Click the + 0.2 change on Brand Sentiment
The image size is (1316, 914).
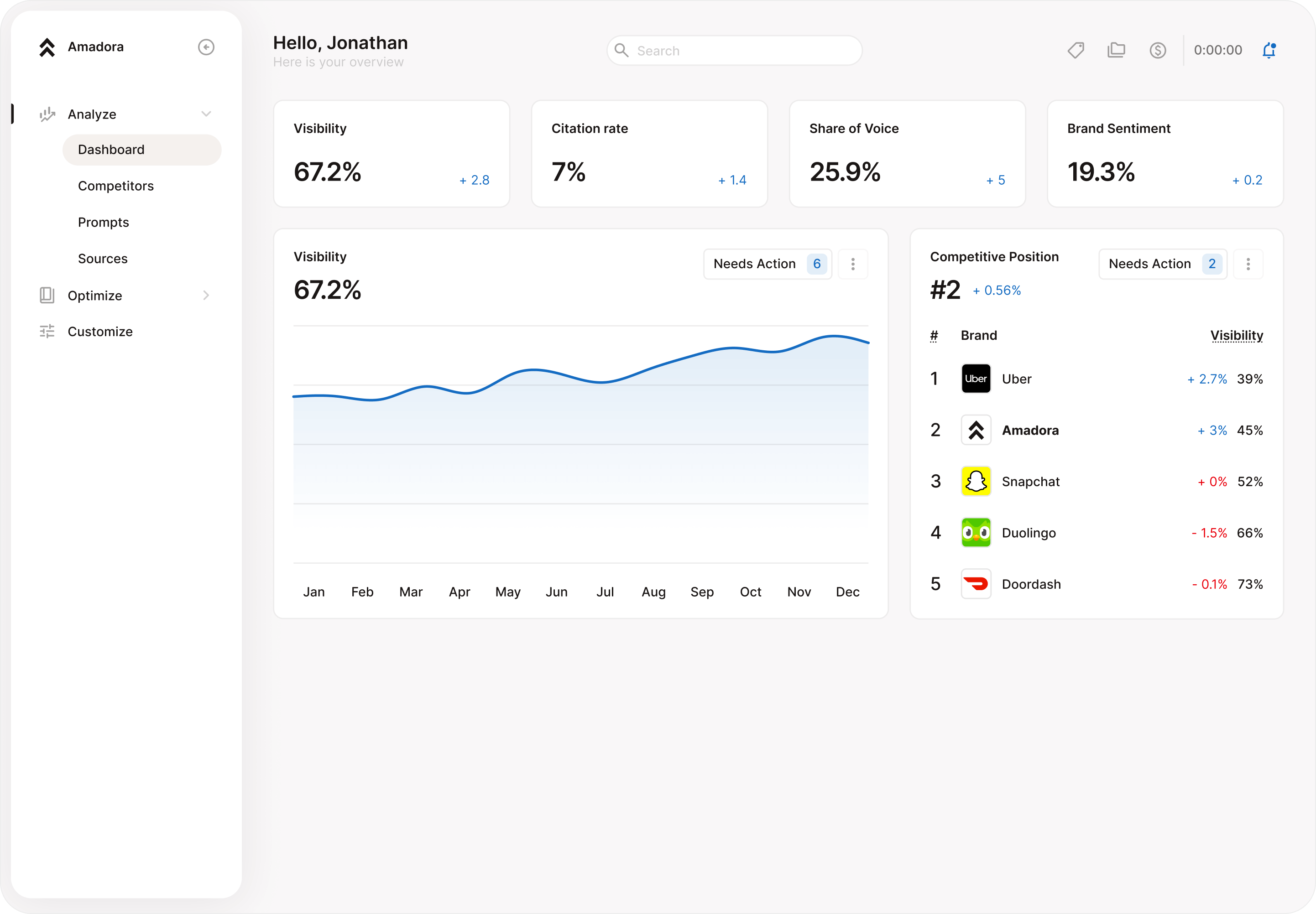[1247, 181]
